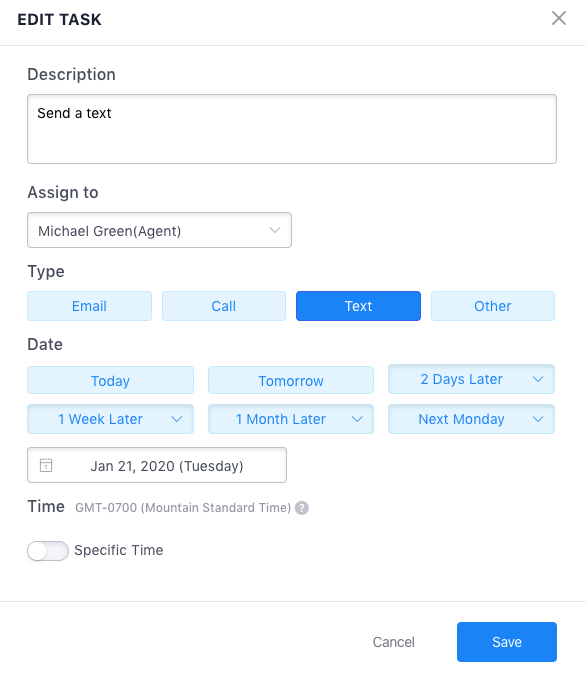Choose the Other task type
Image resolution: width=586 pixels, height=675 pixels.
pyautogui.click(x=493, y=306)
